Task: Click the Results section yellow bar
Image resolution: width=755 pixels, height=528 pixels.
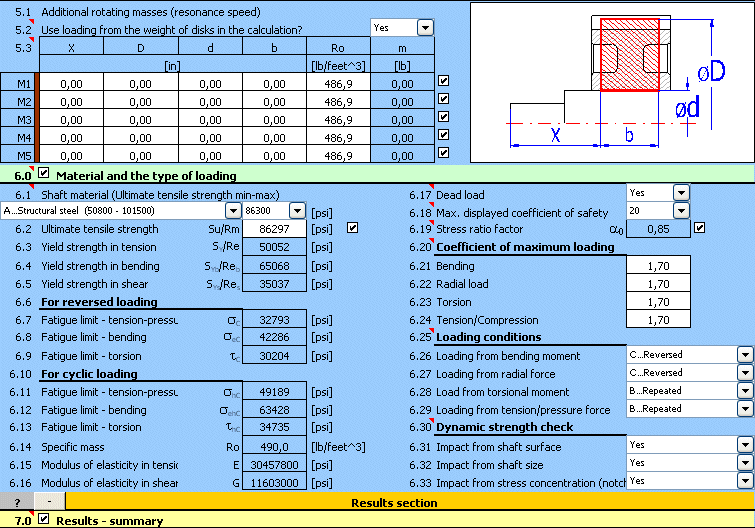Action: (410, 502)
